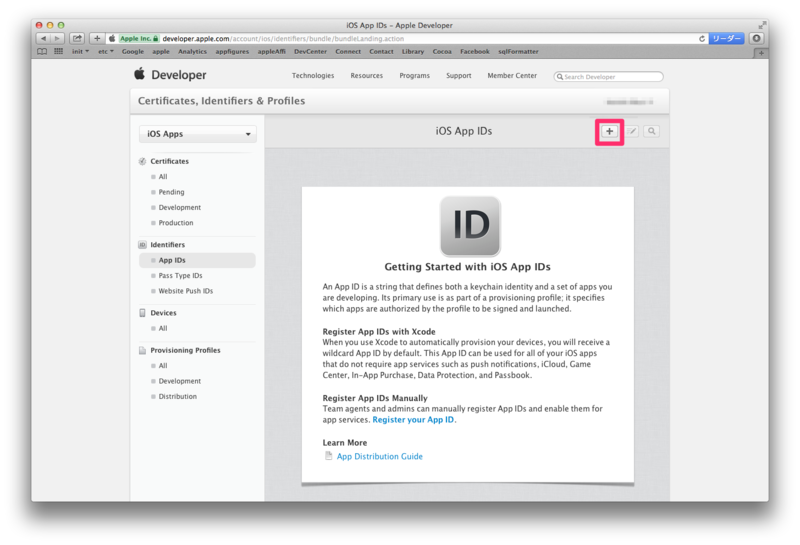This screenshot has width=800, height=545.
Task: Select All under Devices
Action: pyautogui.click(x=163, y=328)
